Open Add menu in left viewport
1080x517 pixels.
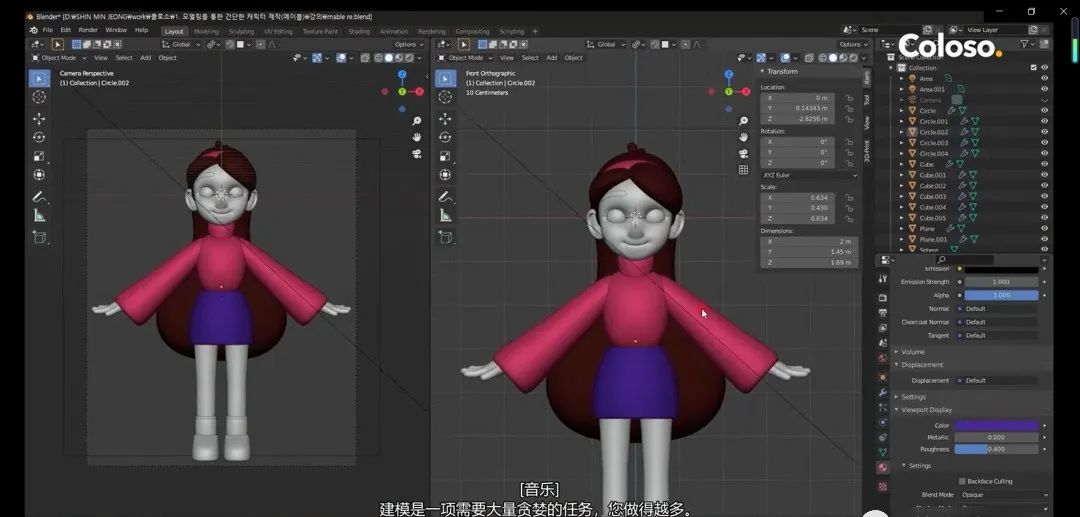[x=145, y=58]
